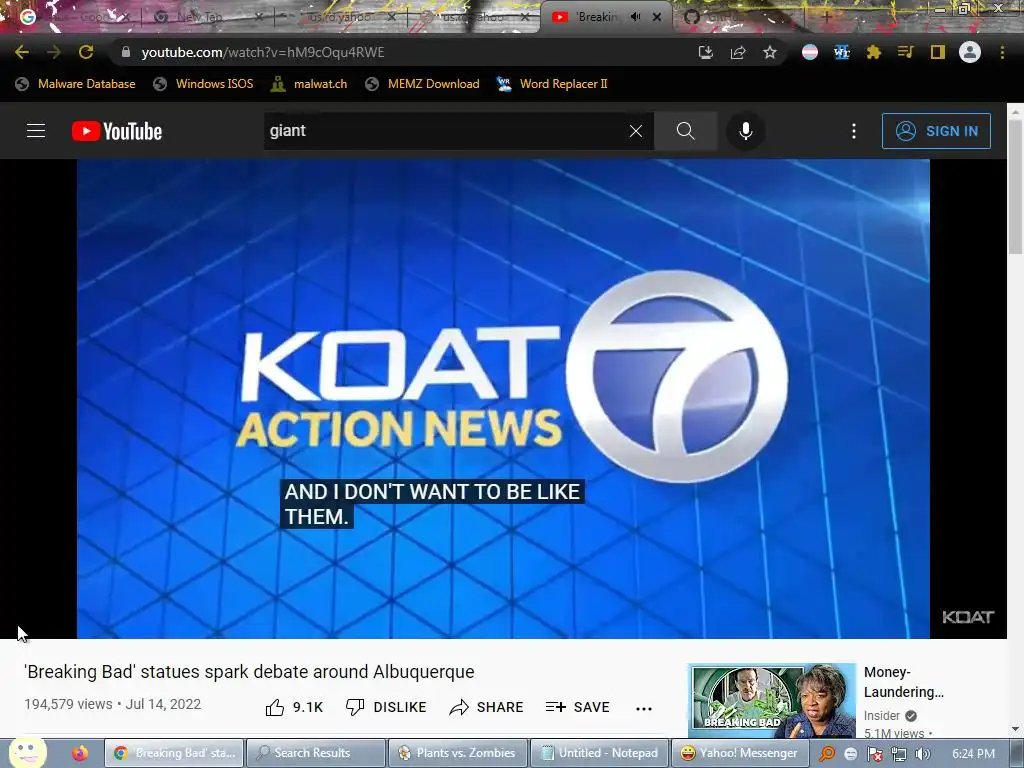Image resolution: width=1024 pixels, height=768 pixels.
Task: Install the app via the address bar download icon
Action: (x=705, y=52)
